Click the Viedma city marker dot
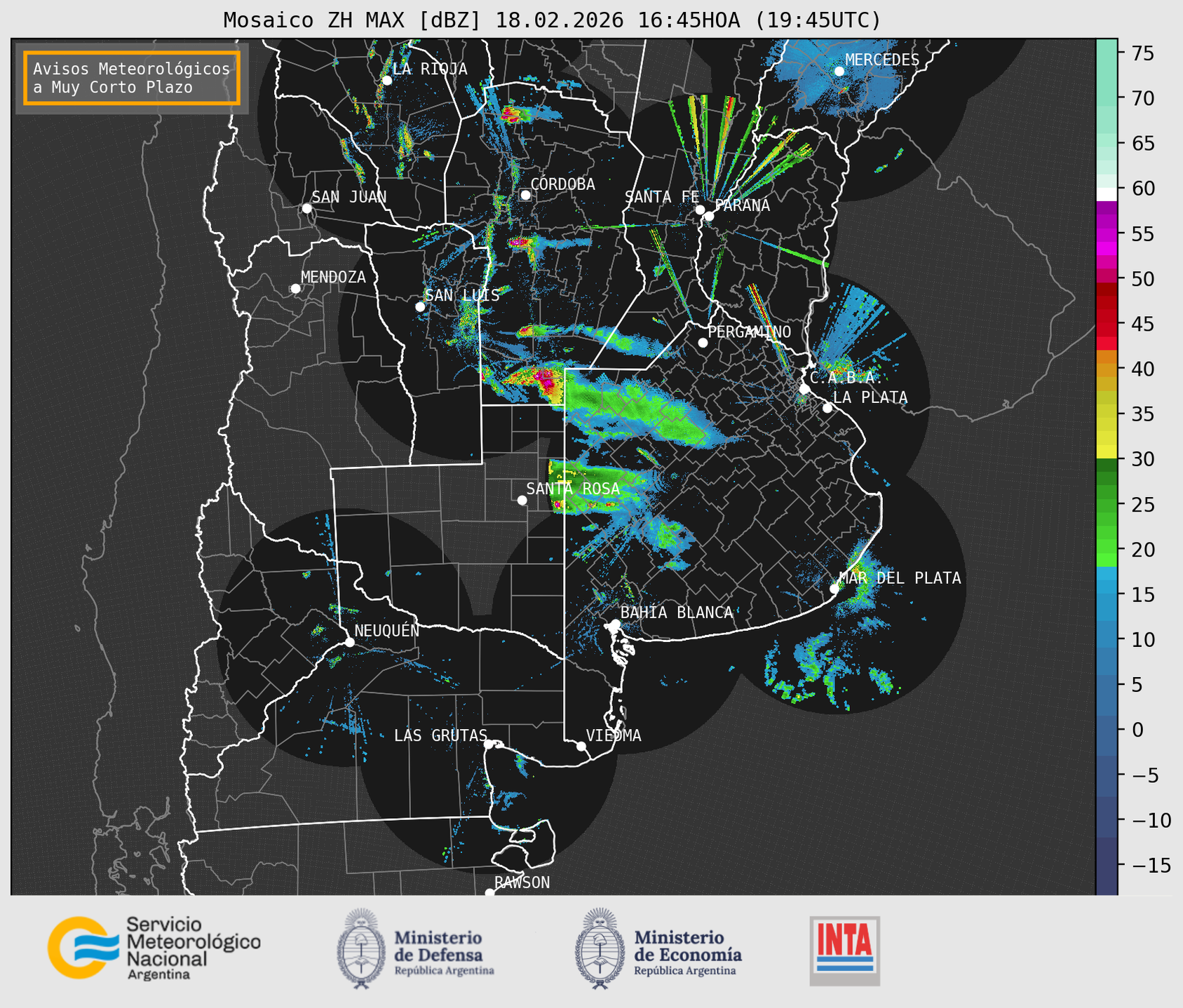 [581, 746]
